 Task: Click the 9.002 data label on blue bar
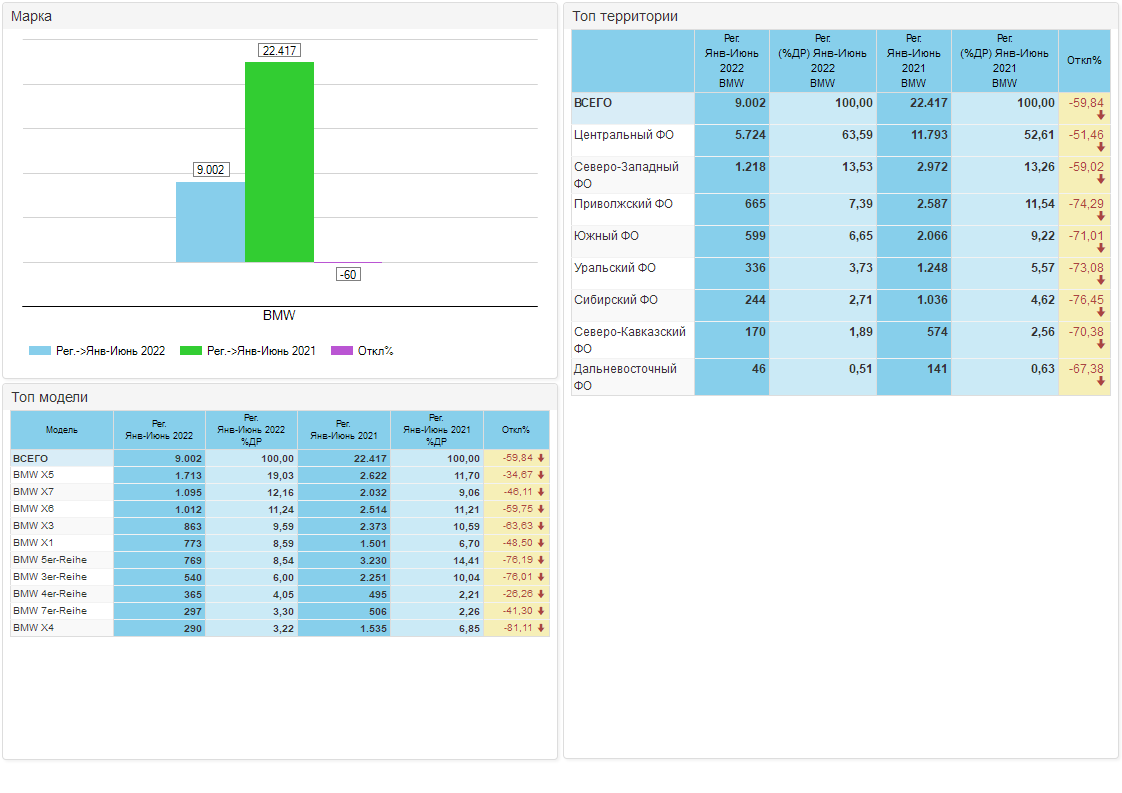pos(210,170)
